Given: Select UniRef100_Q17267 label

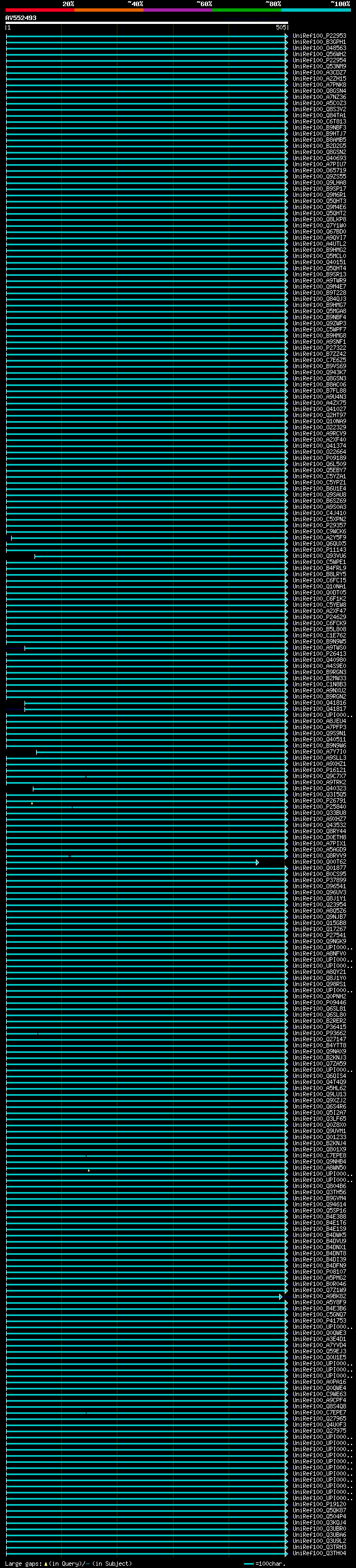Looking at the screenshot, I should pyautogui.click(x=319, y=929).
